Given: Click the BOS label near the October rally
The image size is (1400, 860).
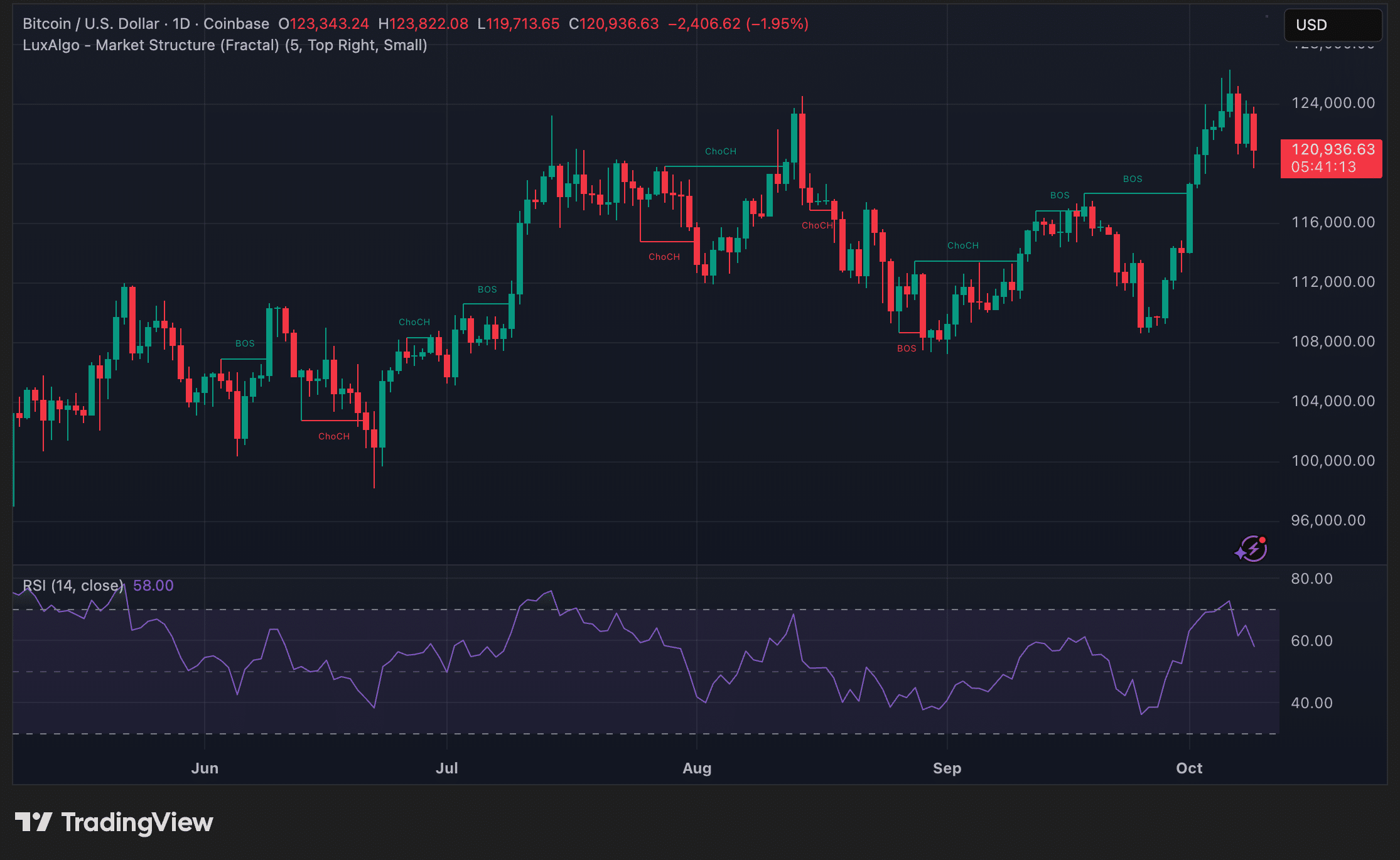Looking at the screenshot, I should [1133, 179].
